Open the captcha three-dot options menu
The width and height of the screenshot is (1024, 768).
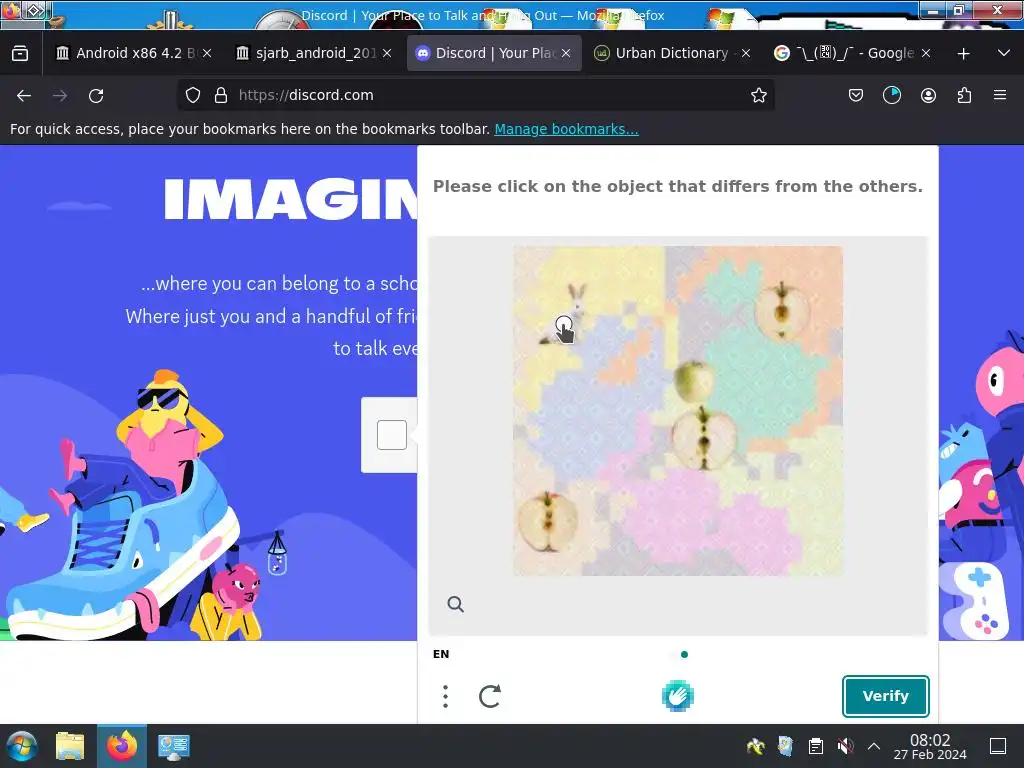pyautogui.click(x=445, y=696)
